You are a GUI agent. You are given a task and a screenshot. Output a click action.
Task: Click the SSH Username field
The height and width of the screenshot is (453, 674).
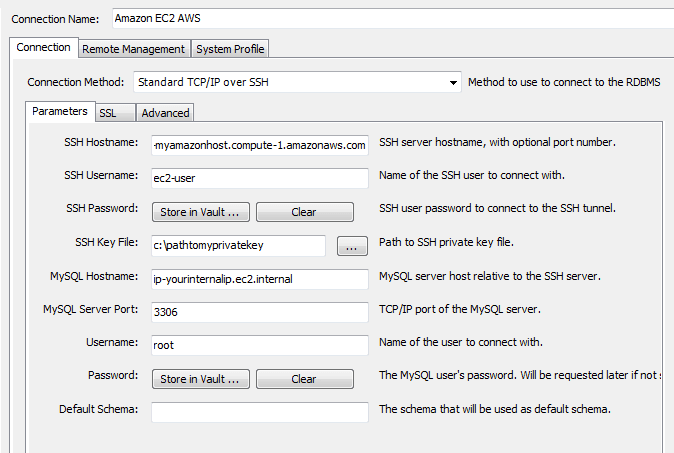point(260,178)
